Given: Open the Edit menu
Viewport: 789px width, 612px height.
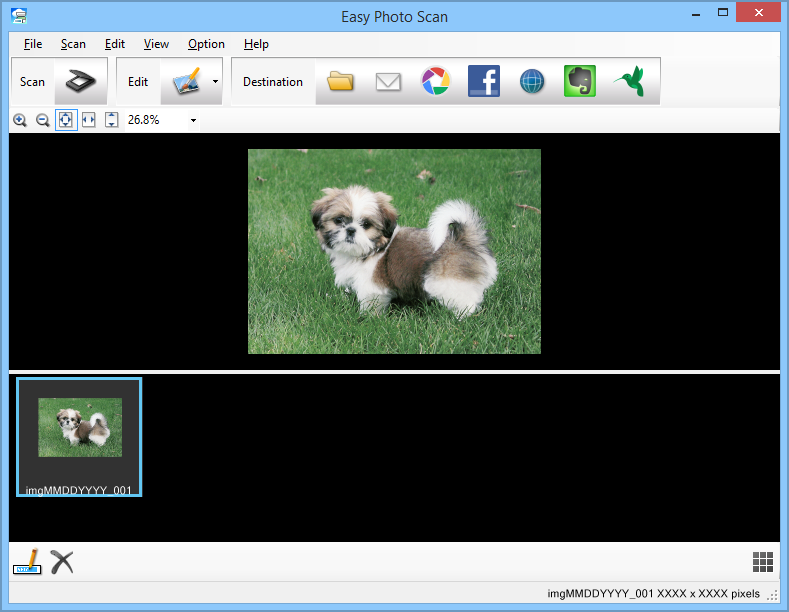Looking at the screenshot, I should coord(115,44).
